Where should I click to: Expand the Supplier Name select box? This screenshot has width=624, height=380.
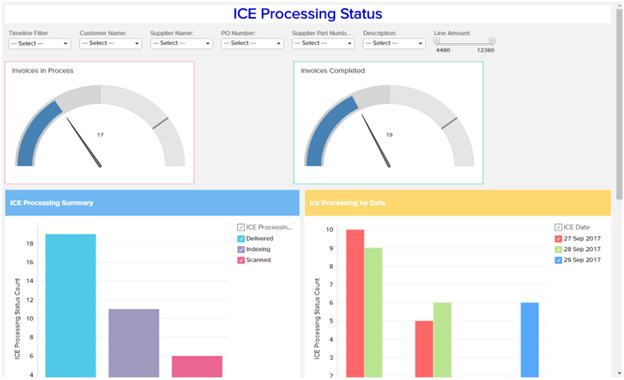coord(181,43)
